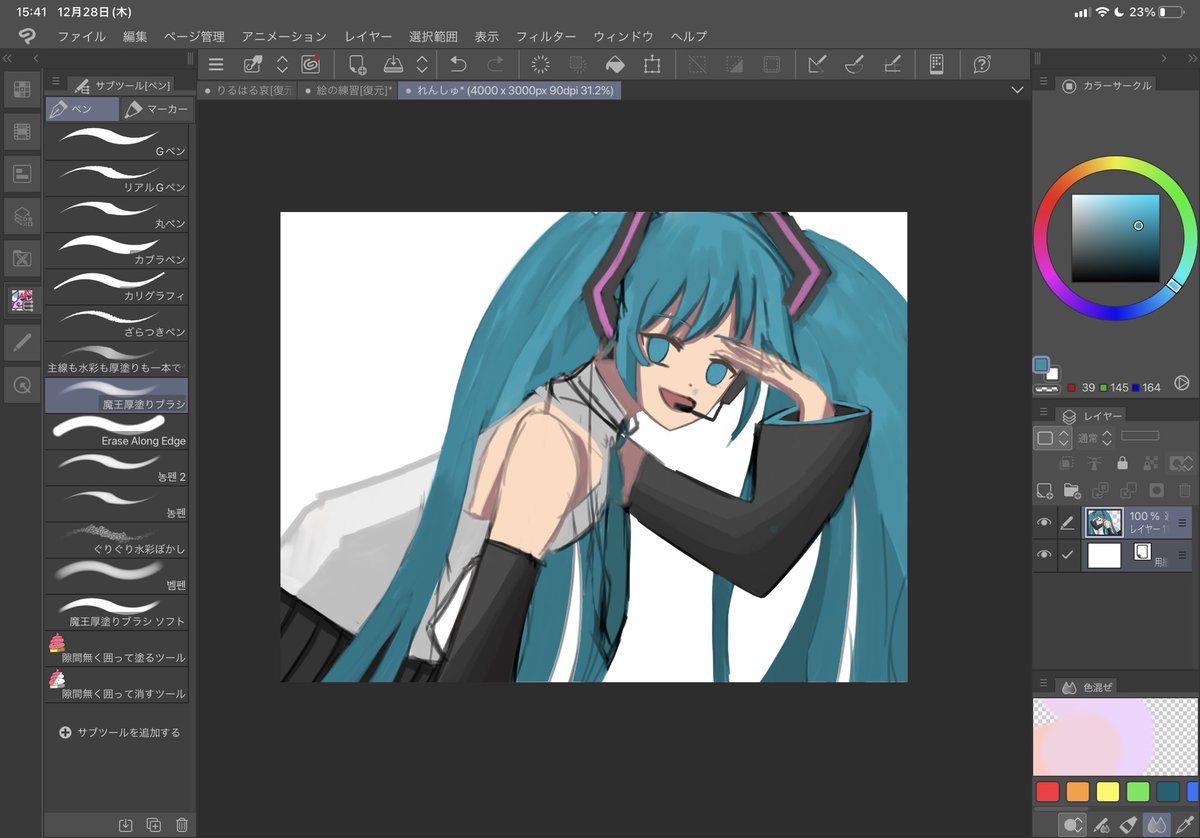The height and width of the screenshot is (838, 1200).
Task: Toggle set as reference layer lighthouse icon
Action: click(1095, 464)
